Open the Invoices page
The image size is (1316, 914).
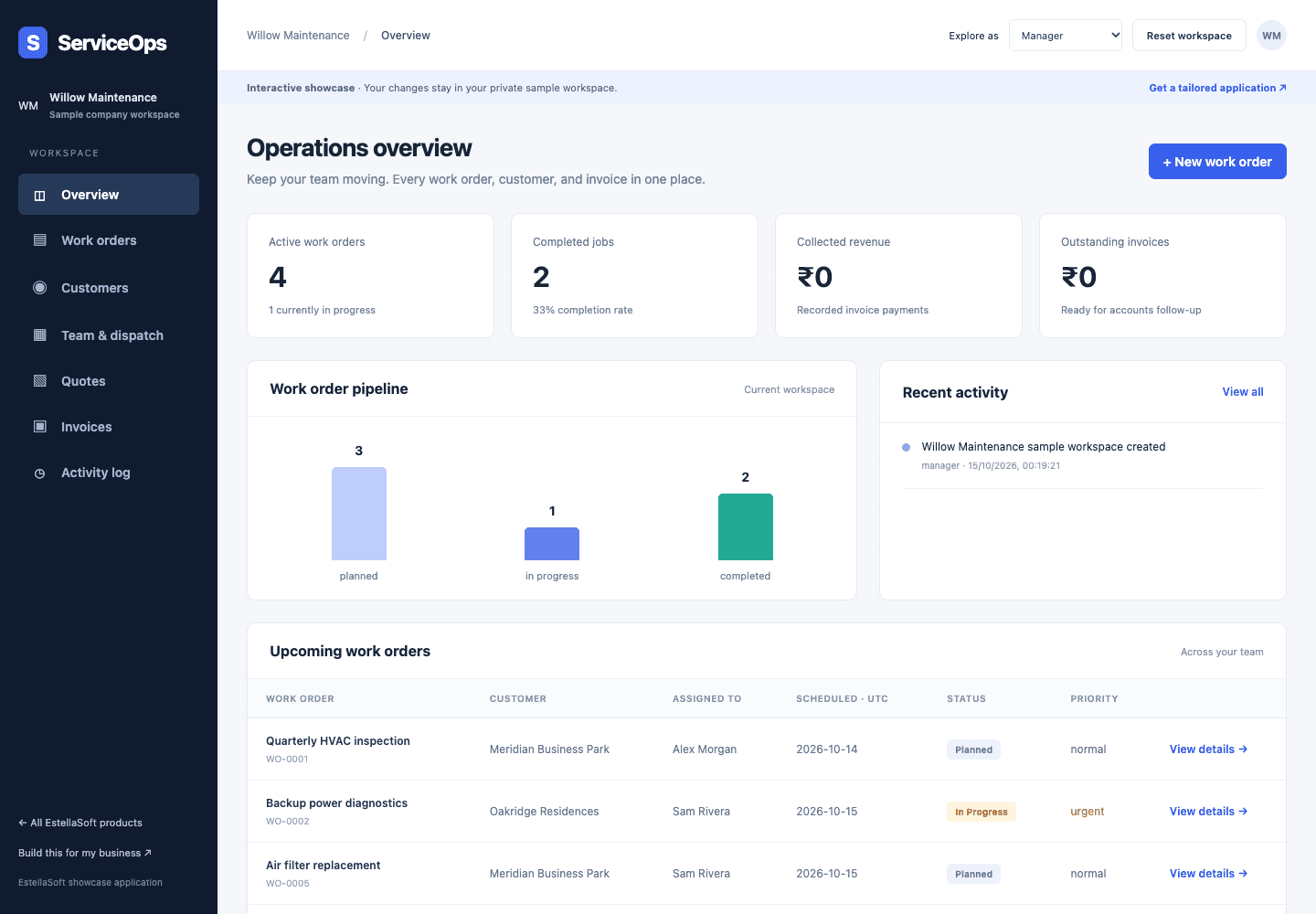pos(109,427)
